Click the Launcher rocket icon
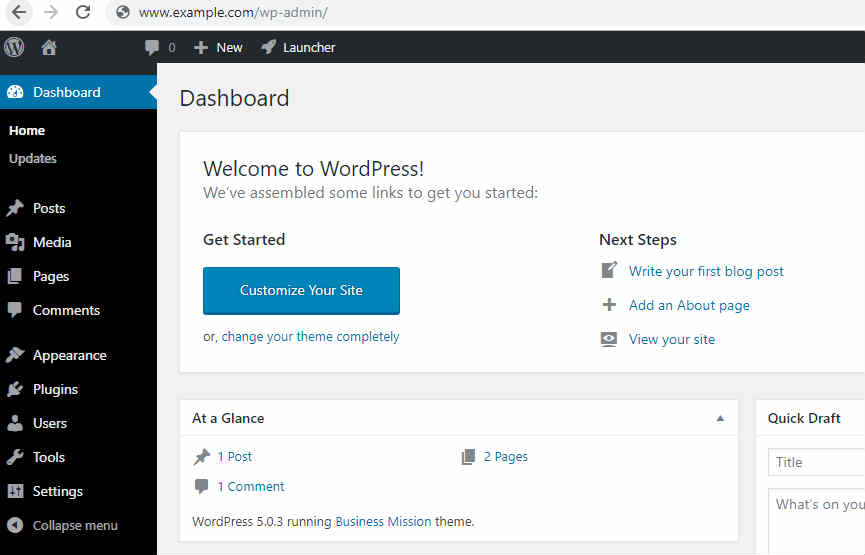The height and width of the screenshot is (555, 865). (x=269, y=47)
